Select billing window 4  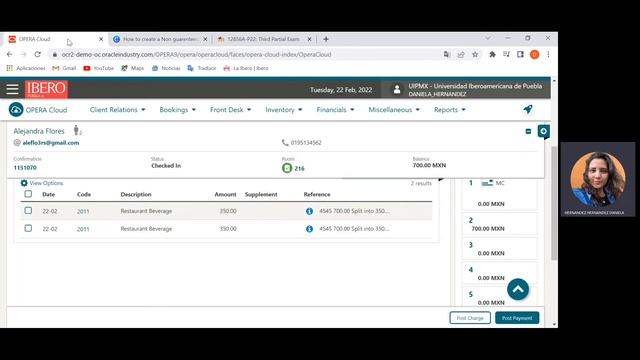coord(499,273)
